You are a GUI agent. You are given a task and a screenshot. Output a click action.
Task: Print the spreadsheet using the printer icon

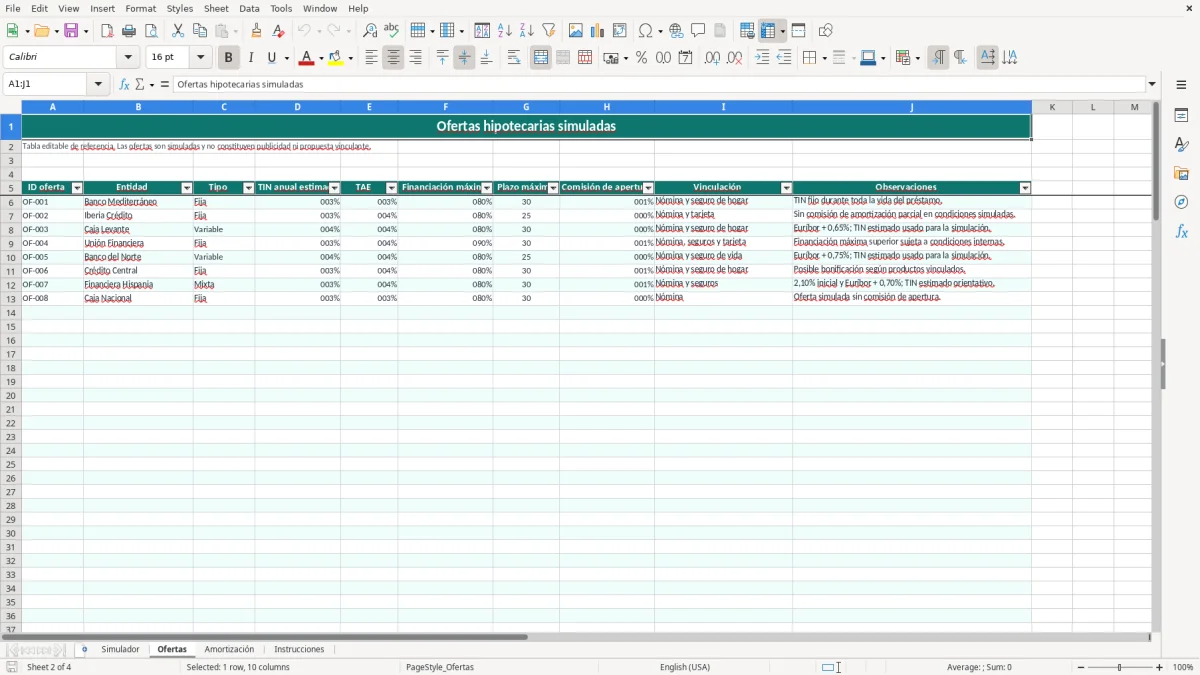tap(129, 31)
